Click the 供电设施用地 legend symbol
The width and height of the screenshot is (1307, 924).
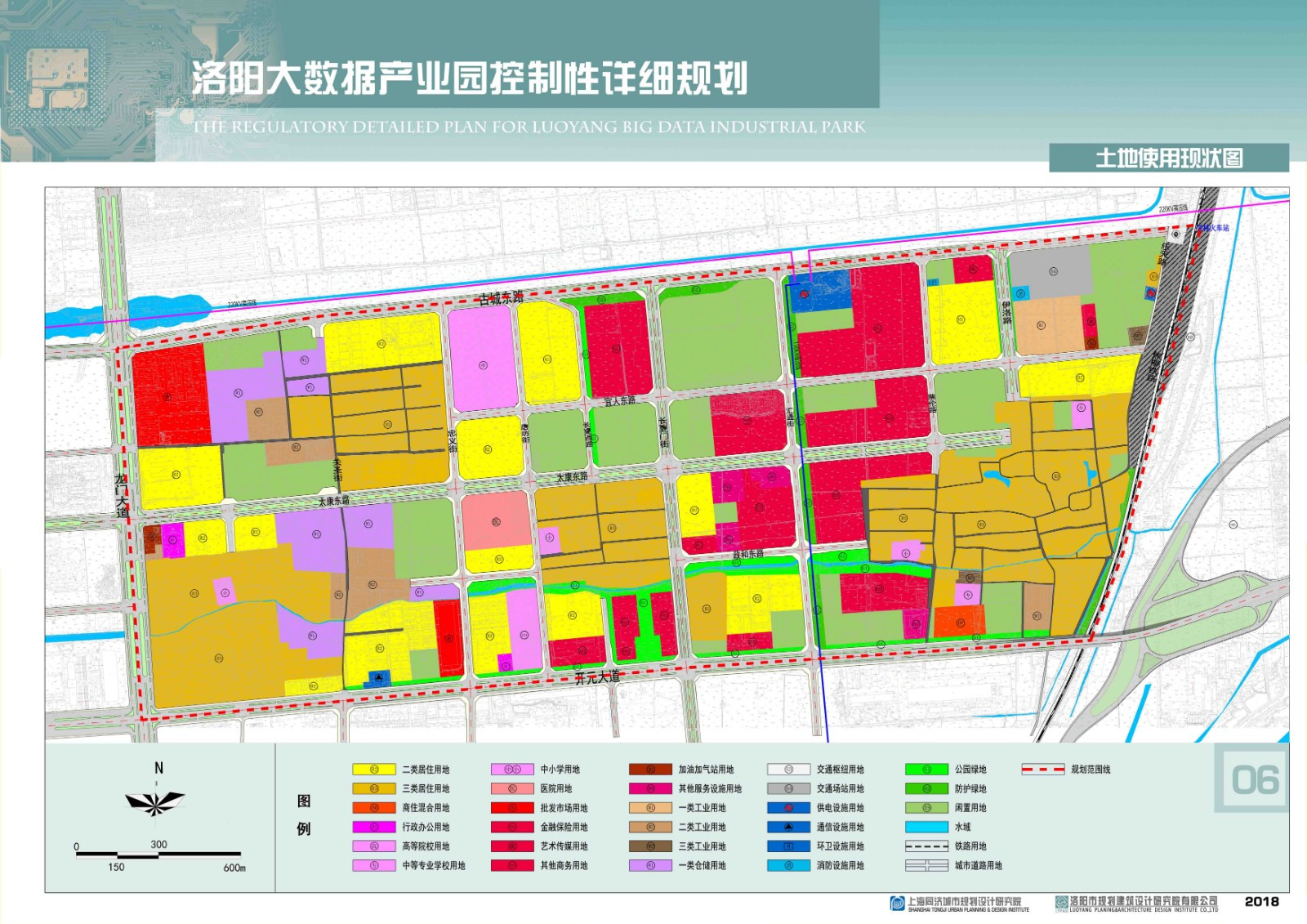click(x=788, y=808)
